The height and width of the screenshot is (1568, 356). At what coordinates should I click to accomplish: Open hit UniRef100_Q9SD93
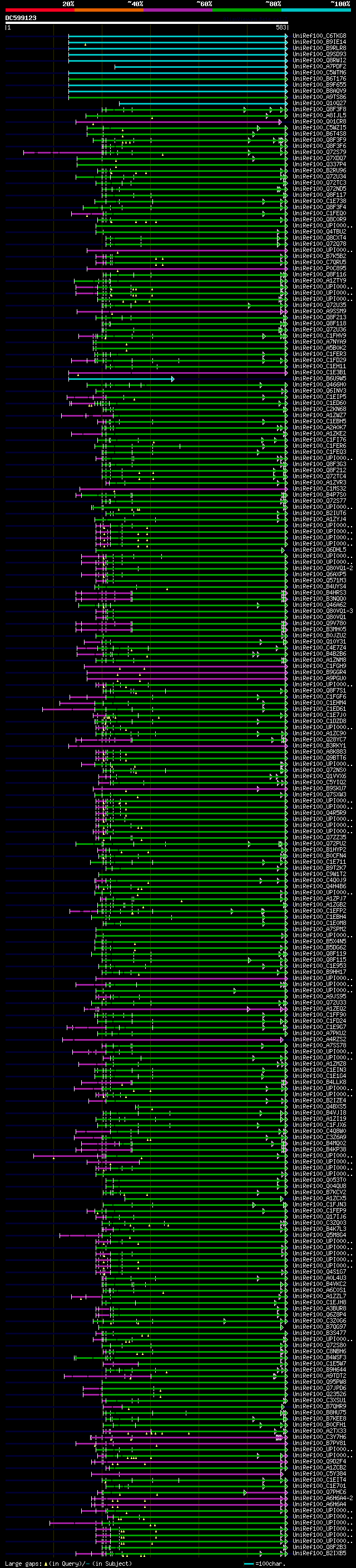pyautogui.click(x=319, y=54)
